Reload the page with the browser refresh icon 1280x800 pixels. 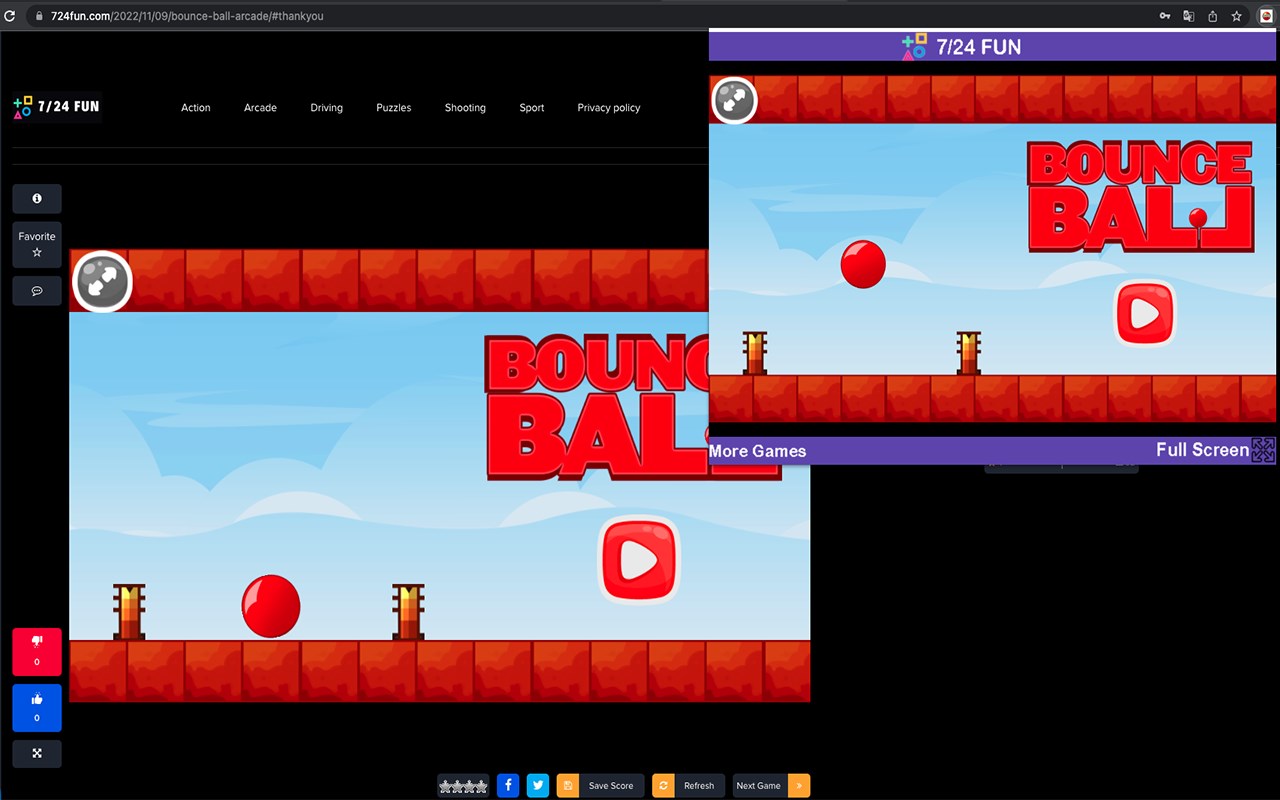tap(10, 16)
